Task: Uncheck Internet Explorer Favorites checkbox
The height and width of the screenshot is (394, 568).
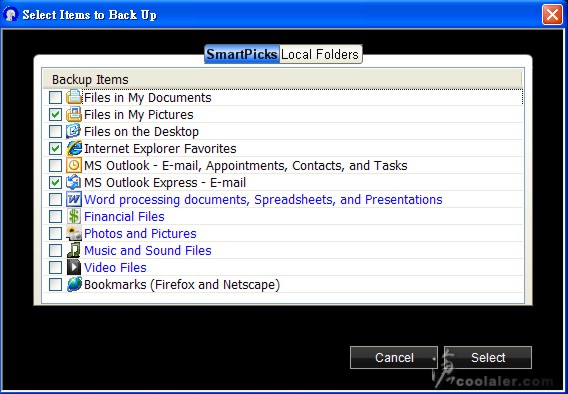Action: [x=55, y=148]
